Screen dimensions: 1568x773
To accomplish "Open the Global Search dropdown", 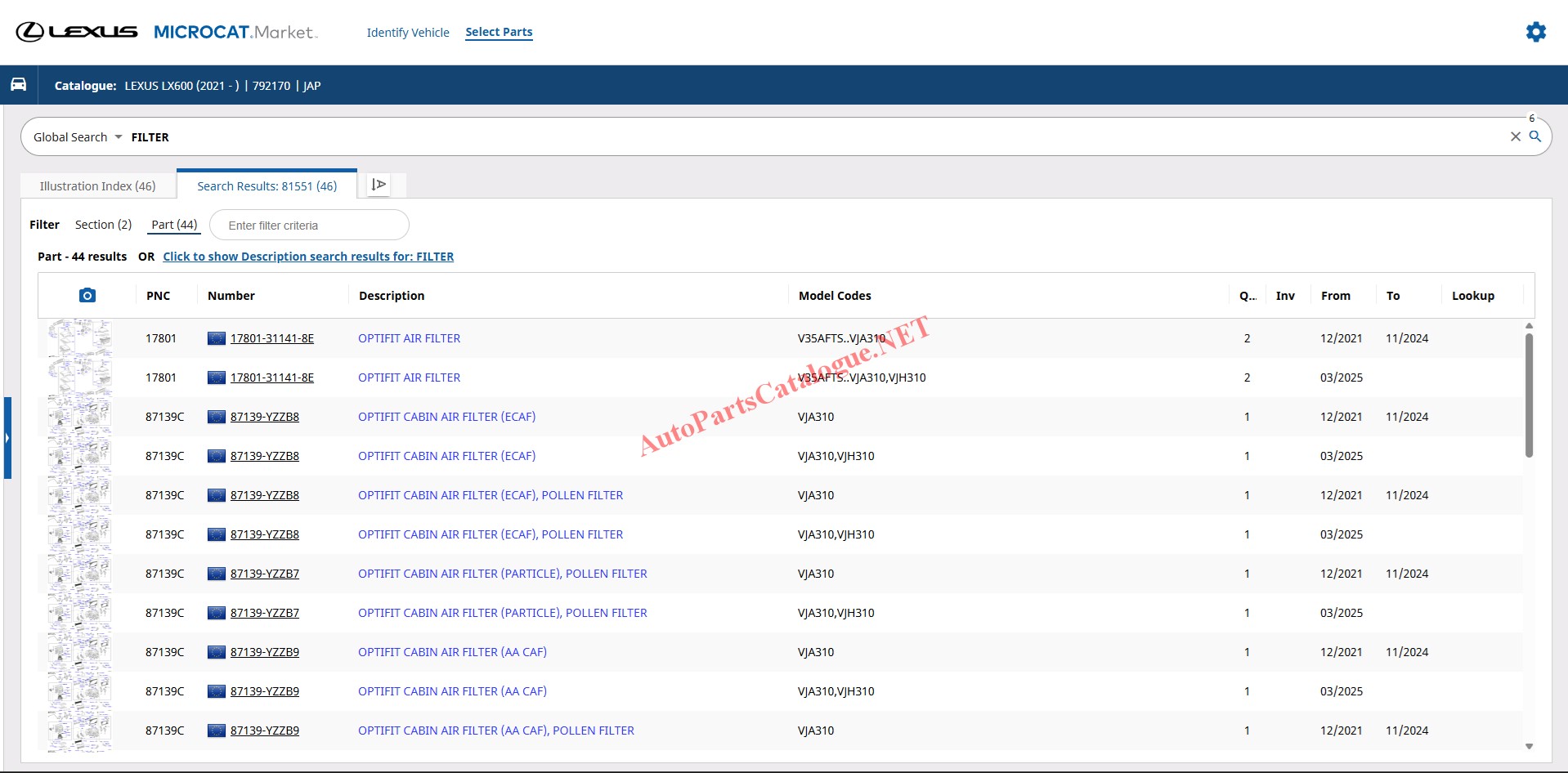I will (78, 137).
